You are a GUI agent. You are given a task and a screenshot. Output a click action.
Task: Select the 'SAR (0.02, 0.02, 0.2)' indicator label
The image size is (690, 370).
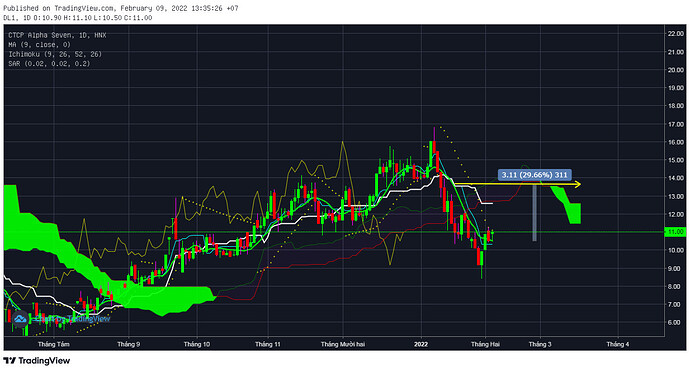49,64
